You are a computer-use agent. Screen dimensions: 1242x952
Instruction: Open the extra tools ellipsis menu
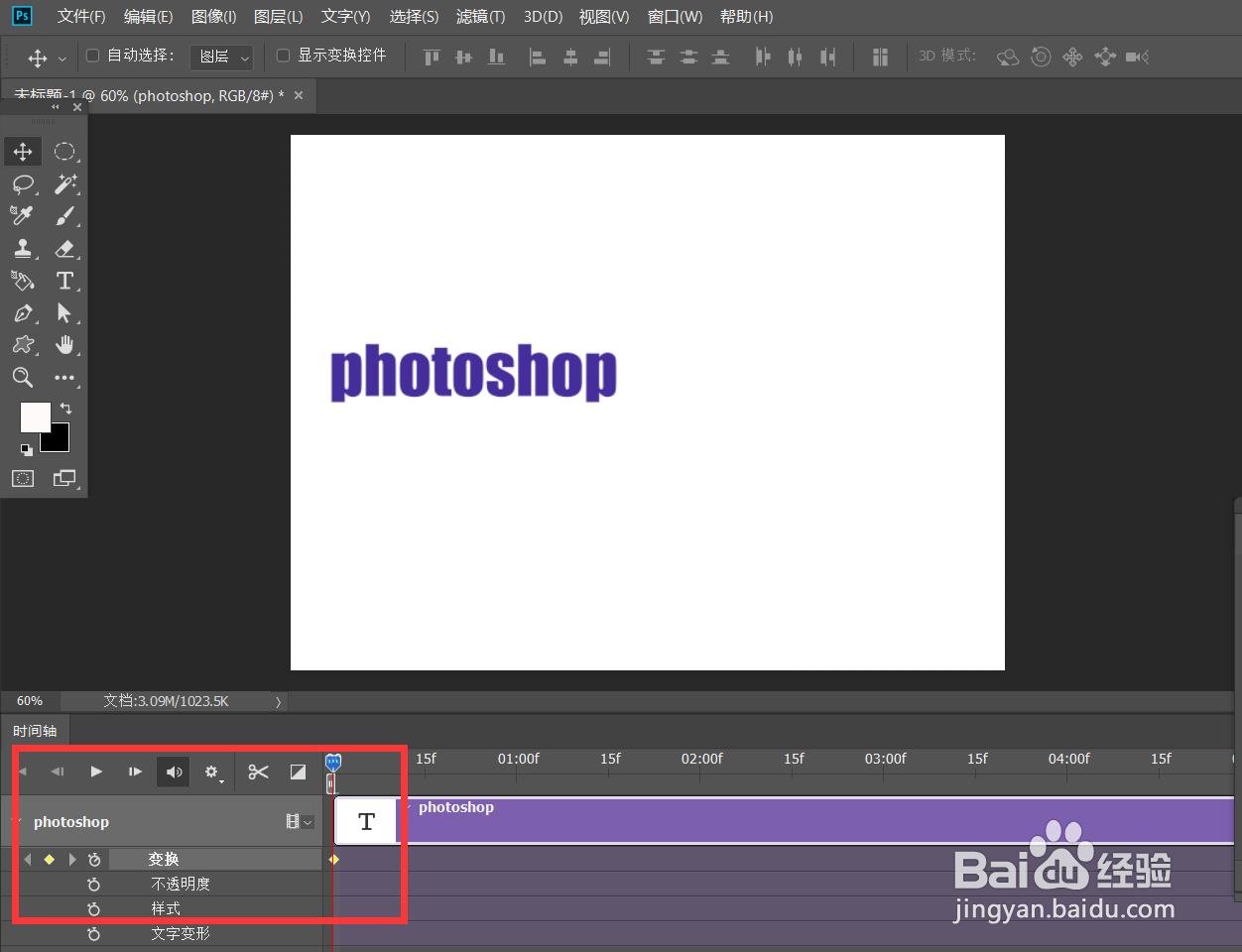(64, 378)
